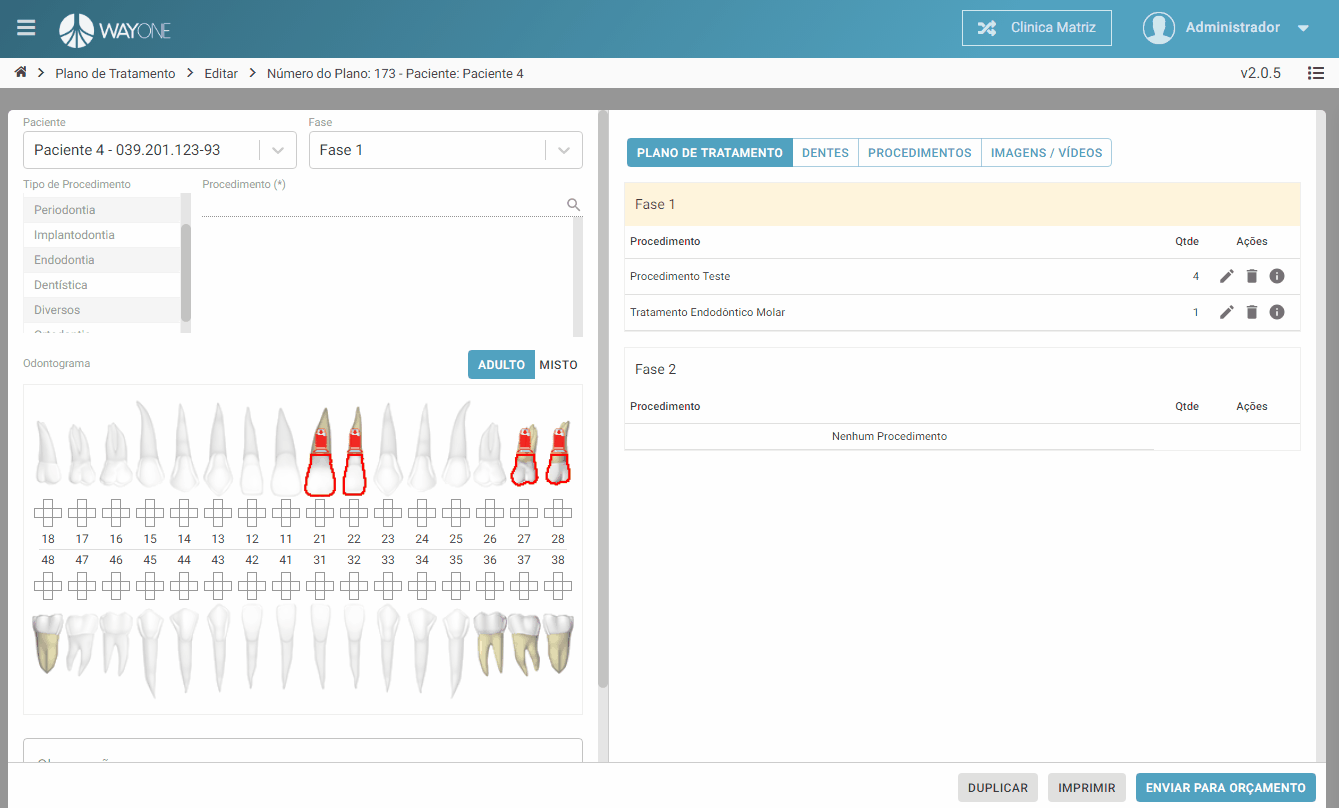
Task: Open the Fase dropdown arrow
Action: (x=564, y=150)
